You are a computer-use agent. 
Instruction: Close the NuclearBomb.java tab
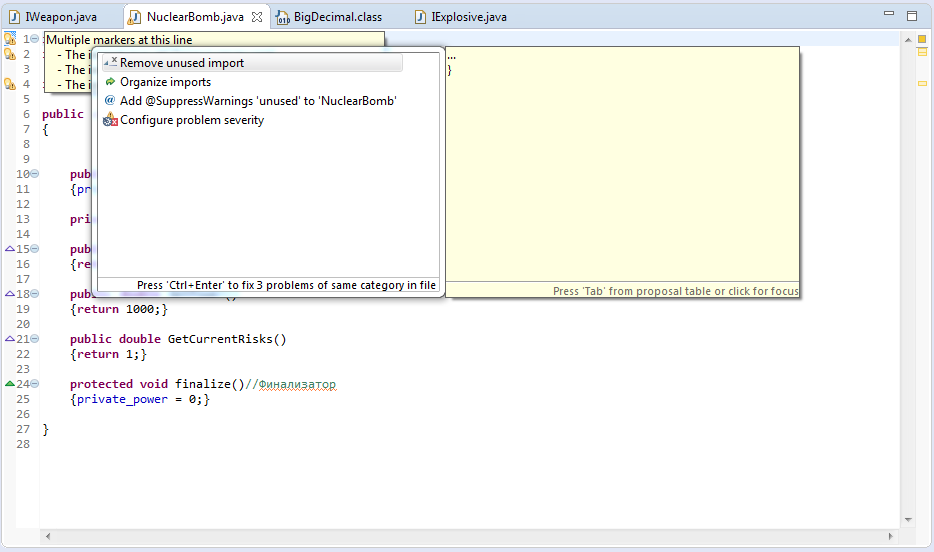(257, 17)
